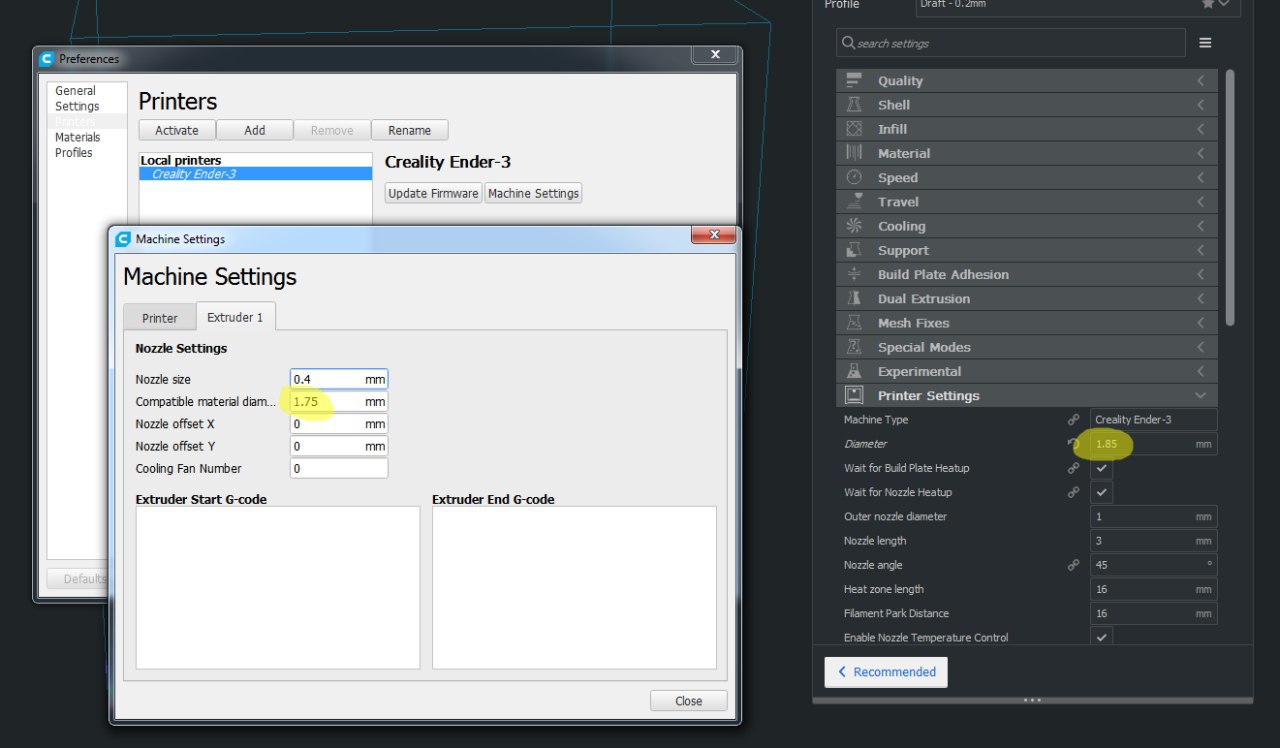Click the Nozzle offset Y field

tap(339, 446)
